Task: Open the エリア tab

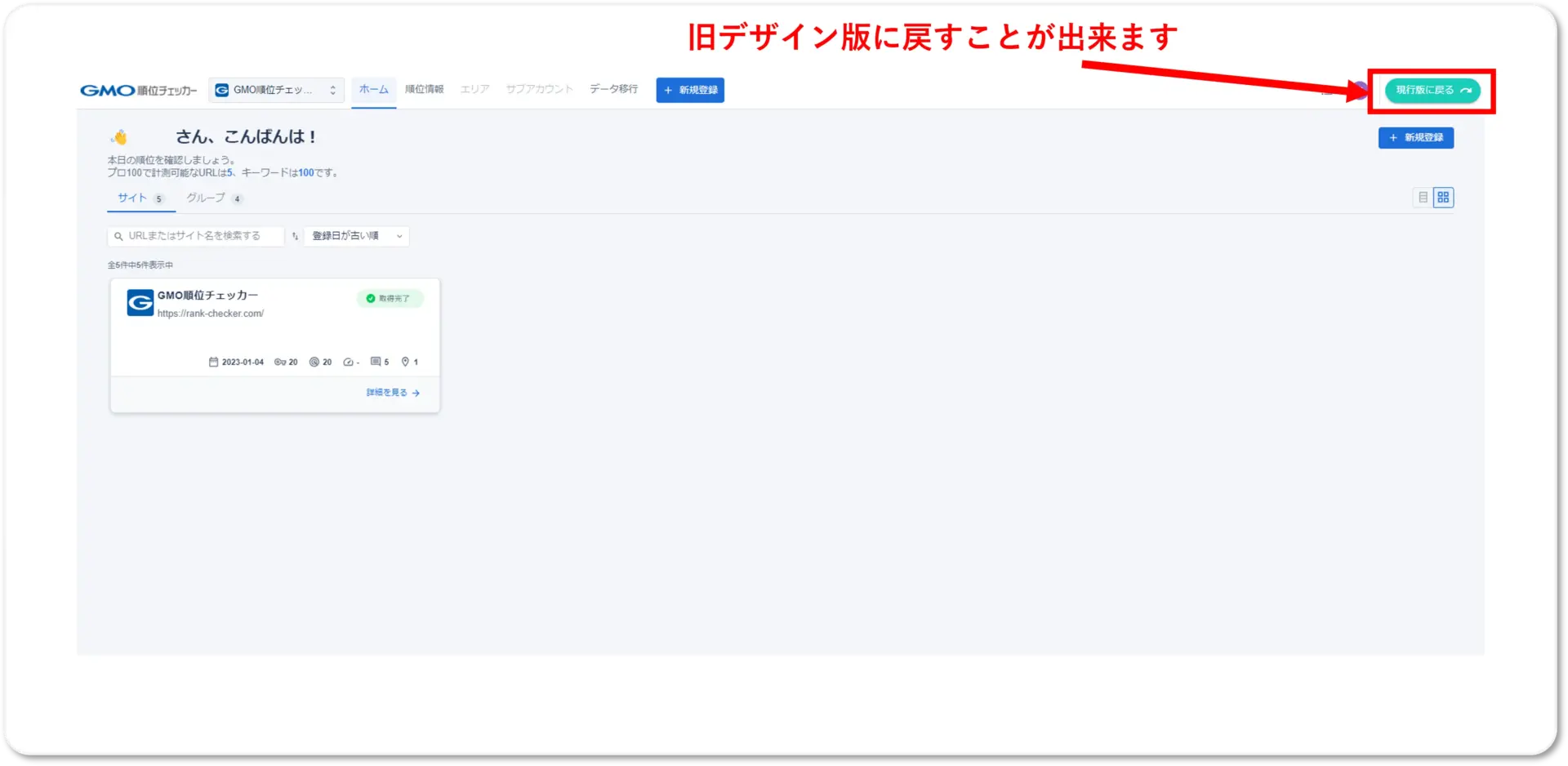Action: (x=474, y=89)
